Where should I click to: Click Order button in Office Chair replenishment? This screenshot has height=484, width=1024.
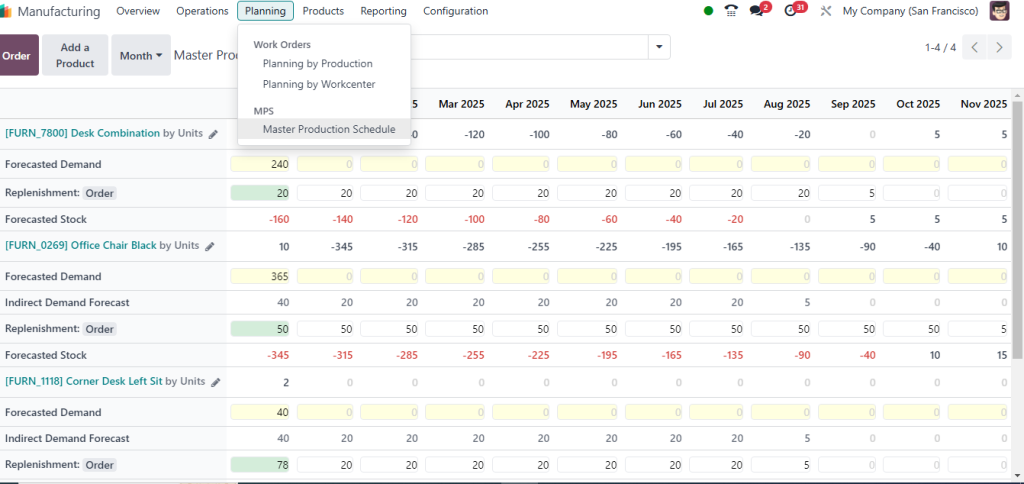tap(100, 329)
